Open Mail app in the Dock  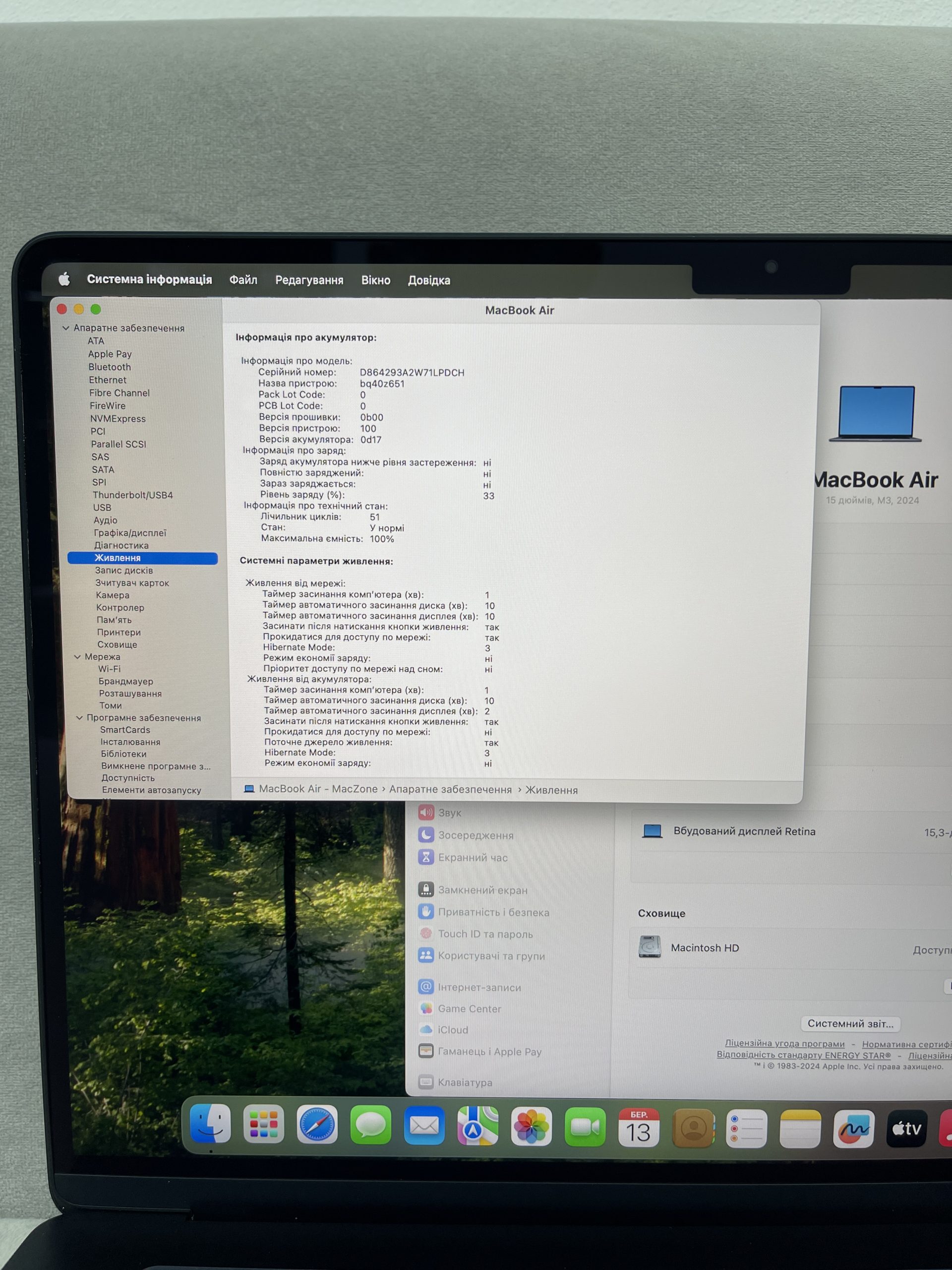pyautogui.click(x=424, y=1126)
